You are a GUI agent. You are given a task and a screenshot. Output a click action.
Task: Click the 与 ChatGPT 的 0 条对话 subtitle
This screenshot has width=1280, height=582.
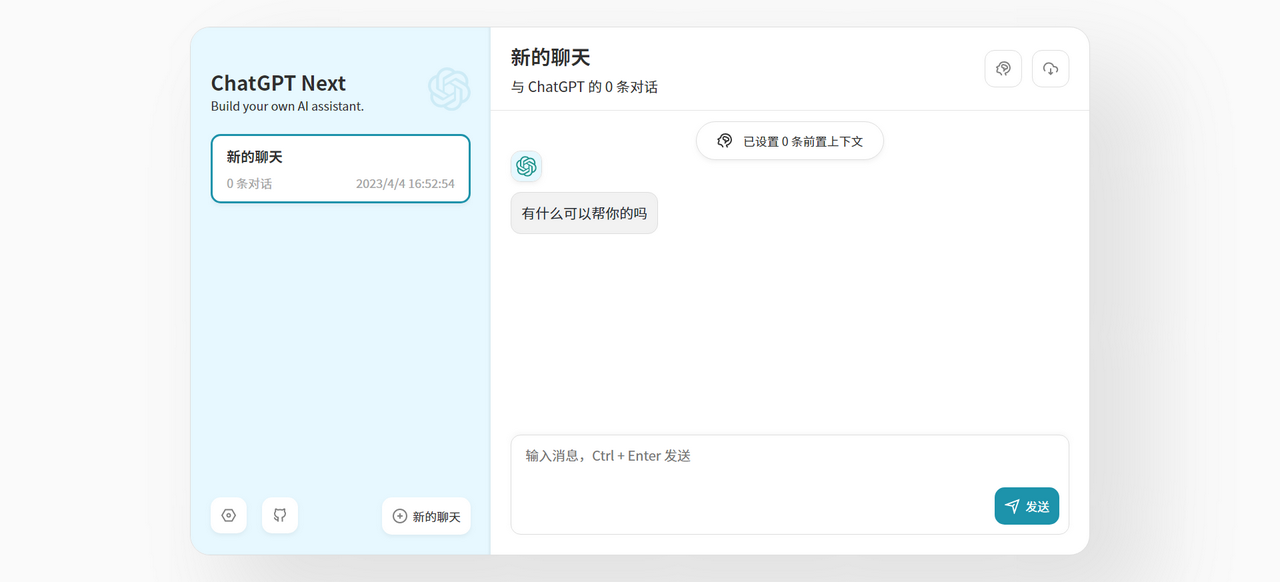584,87
